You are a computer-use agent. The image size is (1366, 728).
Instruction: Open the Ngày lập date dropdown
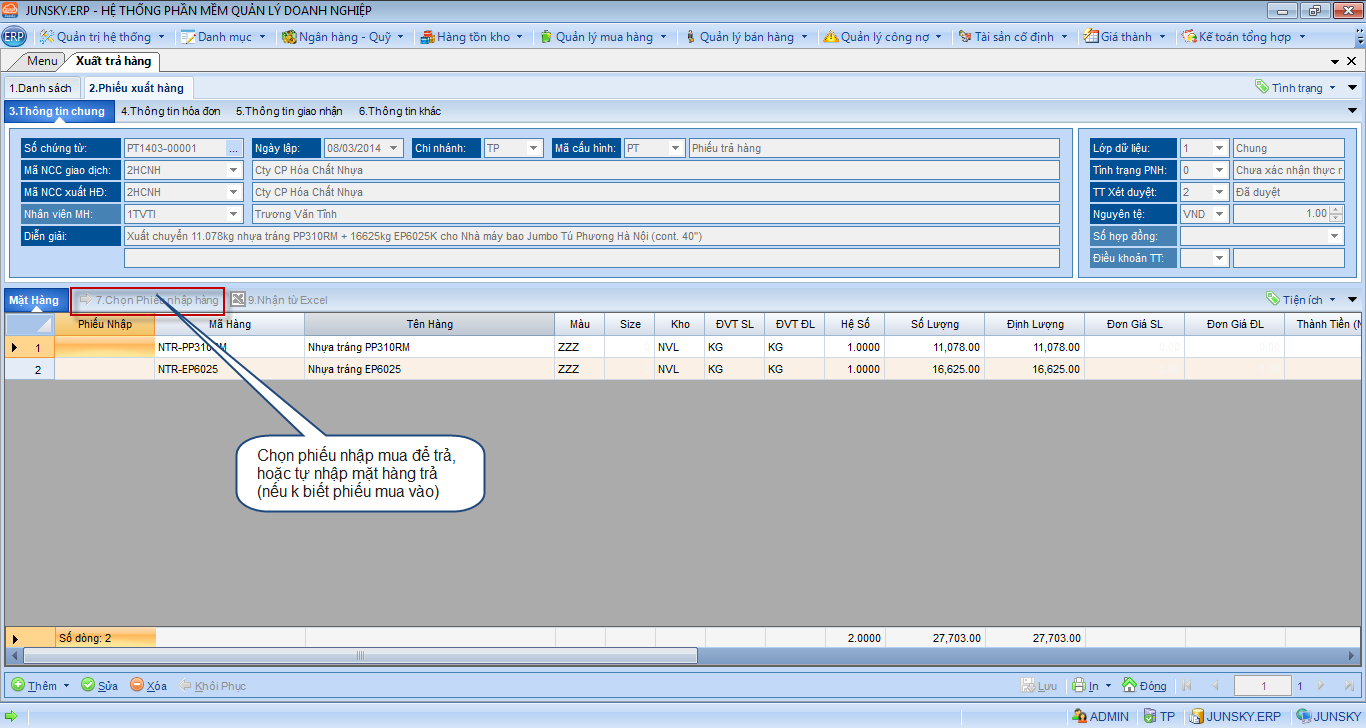(x=394, y=148)
